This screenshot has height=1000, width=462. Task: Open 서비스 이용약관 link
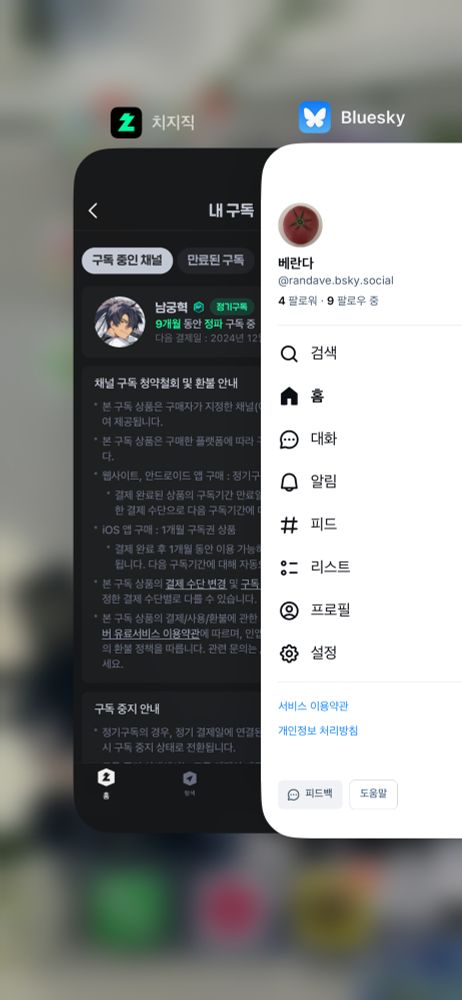click(x=313, y=706)
